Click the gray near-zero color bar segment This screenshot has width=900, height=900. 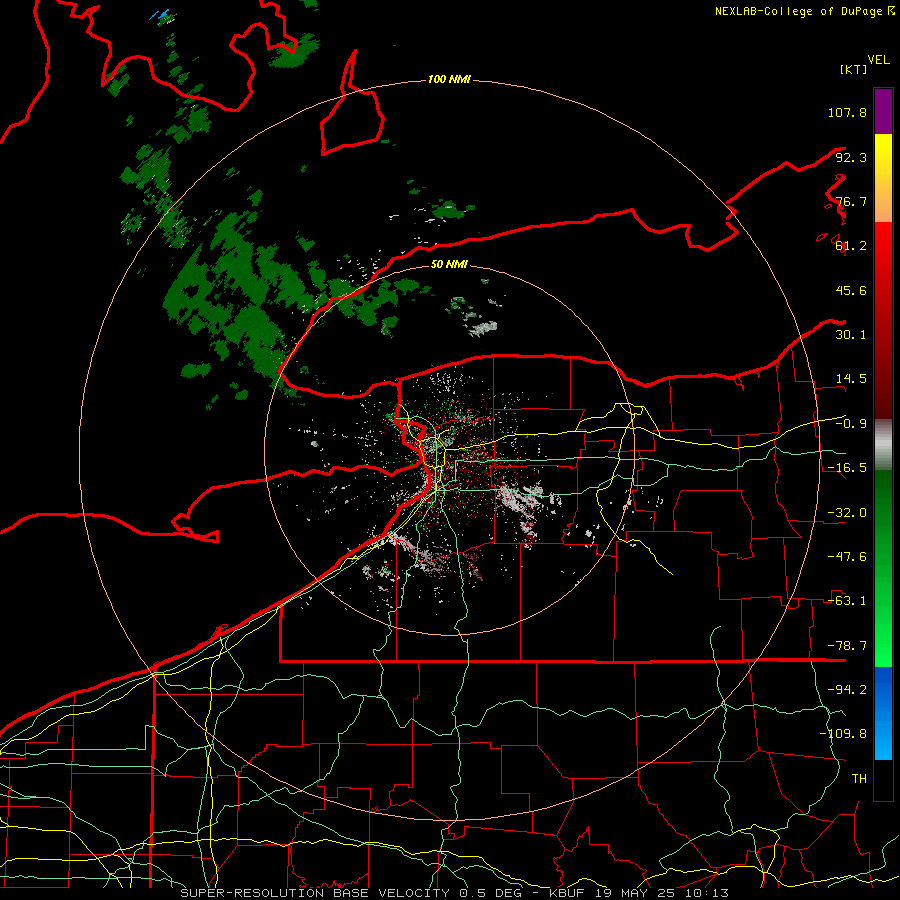point(883,444)
